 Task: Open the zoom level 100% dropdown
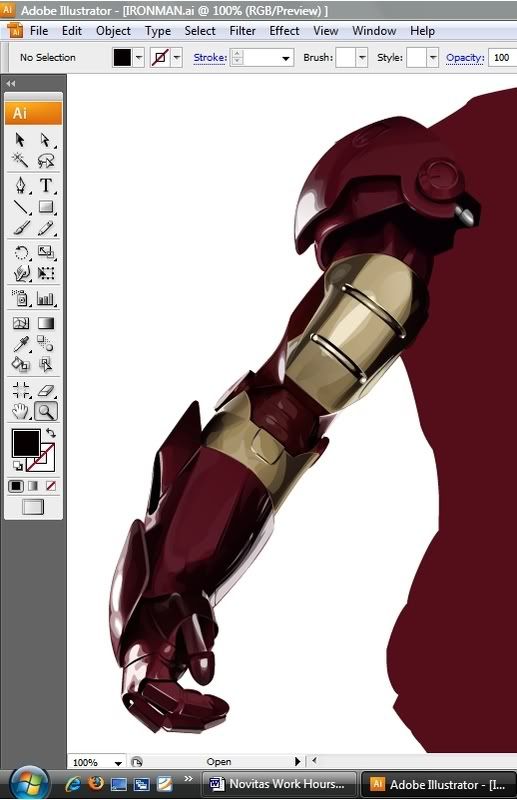coord(118,763)
